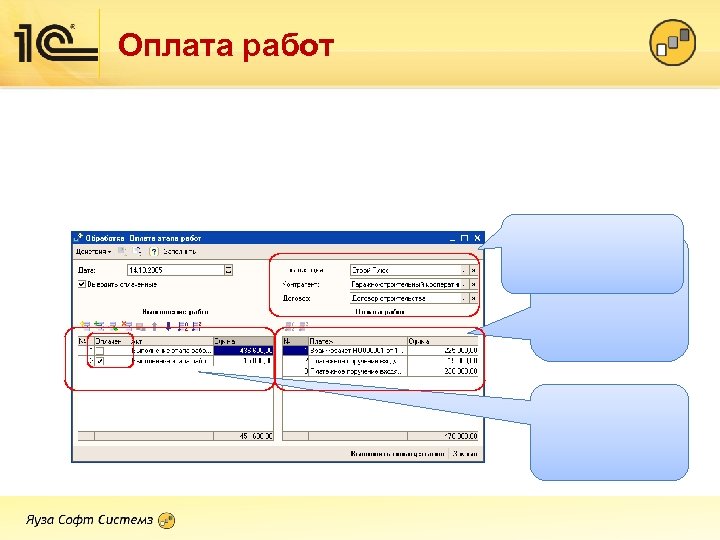Clear the Организация field with its x

point(473,270)
